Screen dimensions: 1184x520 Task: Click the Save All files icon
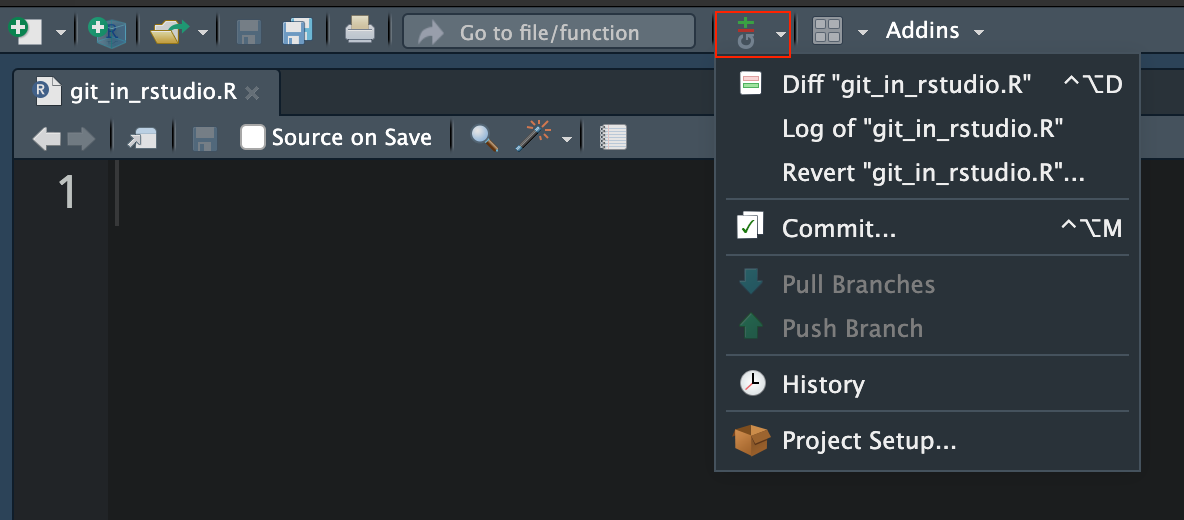(298, 31)
